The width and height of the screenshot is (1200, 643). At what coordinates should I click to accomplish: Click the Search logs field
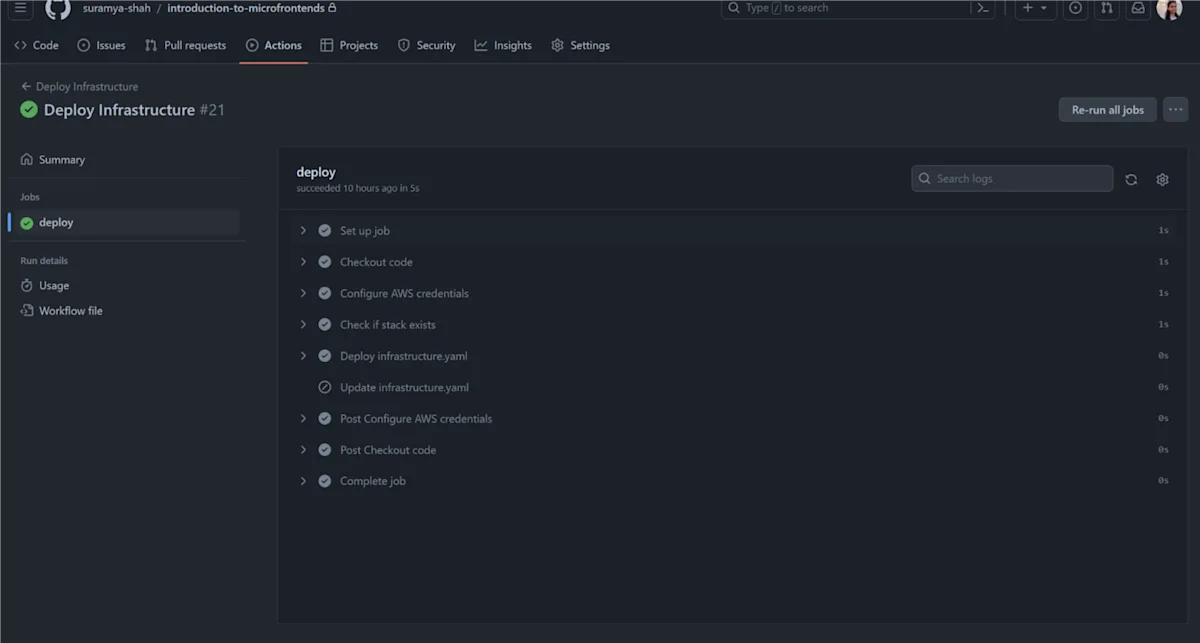click(1012, 179)
